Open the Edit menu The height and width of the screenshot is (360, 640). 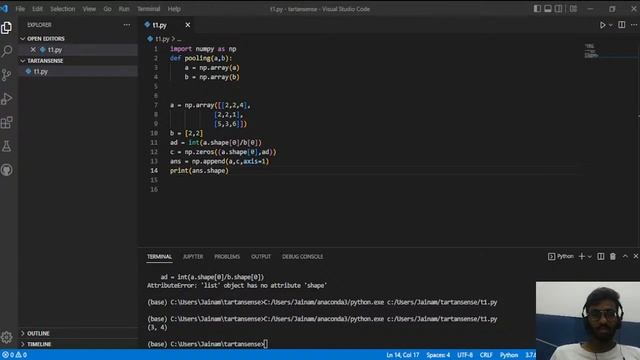[37, 9]
